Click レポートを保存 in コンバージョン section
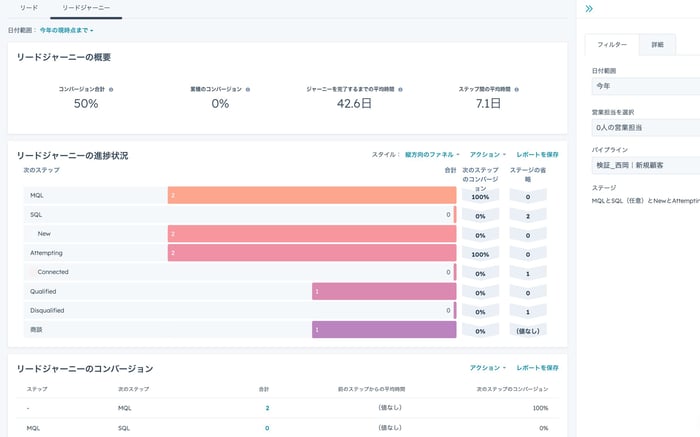The height and width of the screenshot is (437, 700). (537, 368)
